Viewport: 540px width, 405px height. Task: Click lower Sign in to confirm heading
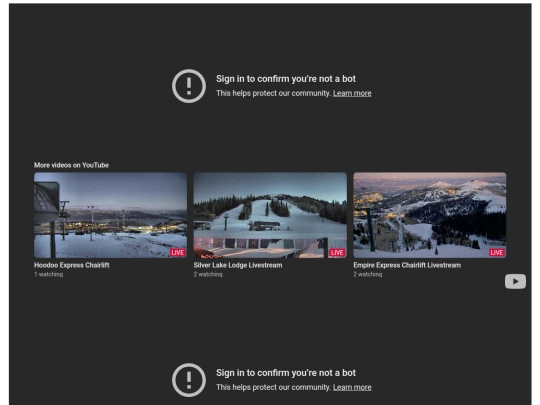pos(286,373)
